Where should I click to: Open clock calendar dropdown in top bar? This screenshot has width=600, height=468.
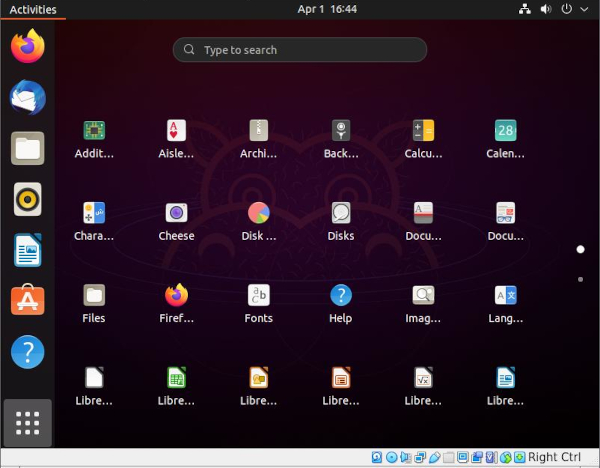click(x=327, y=9)
